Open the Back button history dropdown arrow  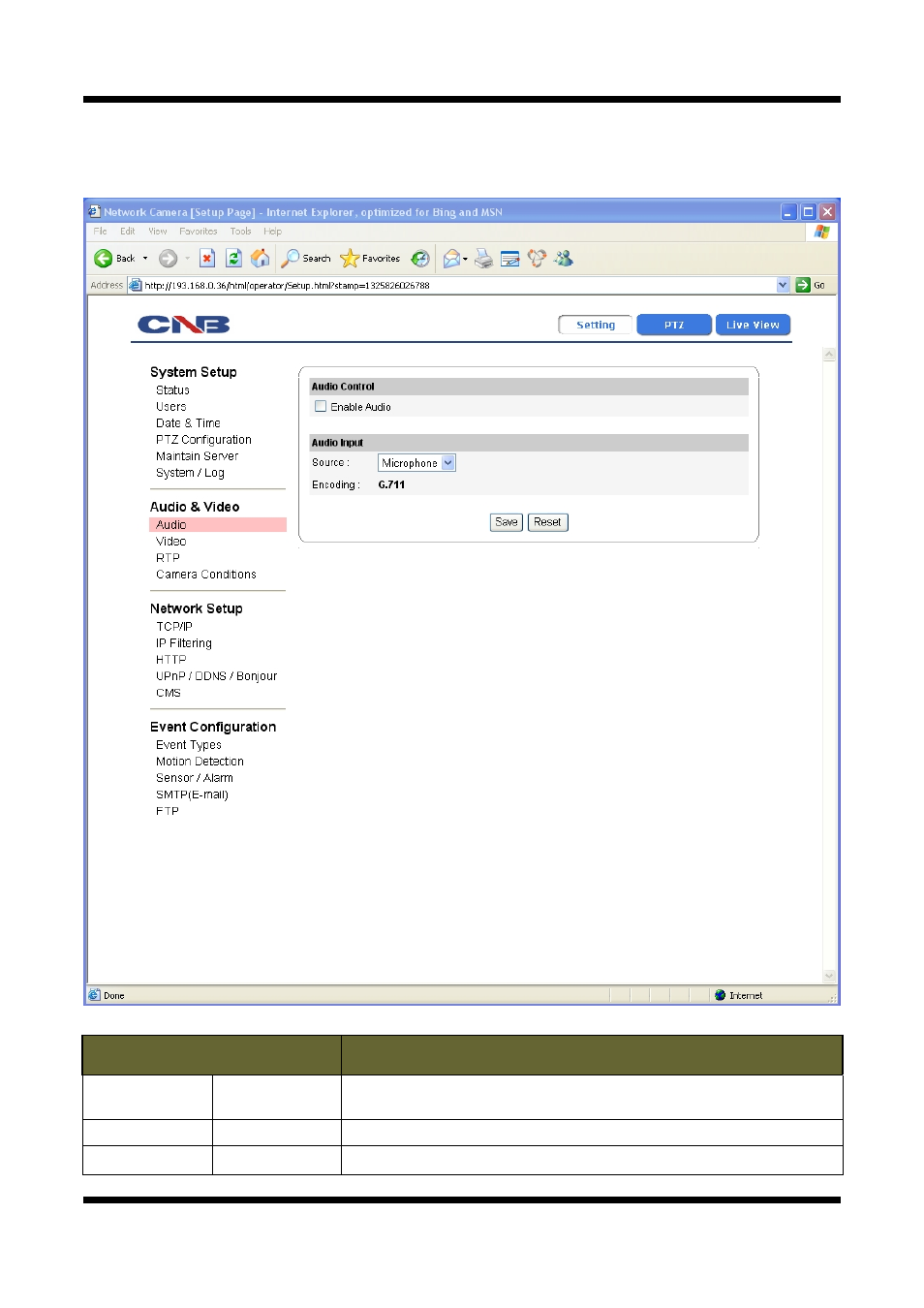tap(145, 259)
